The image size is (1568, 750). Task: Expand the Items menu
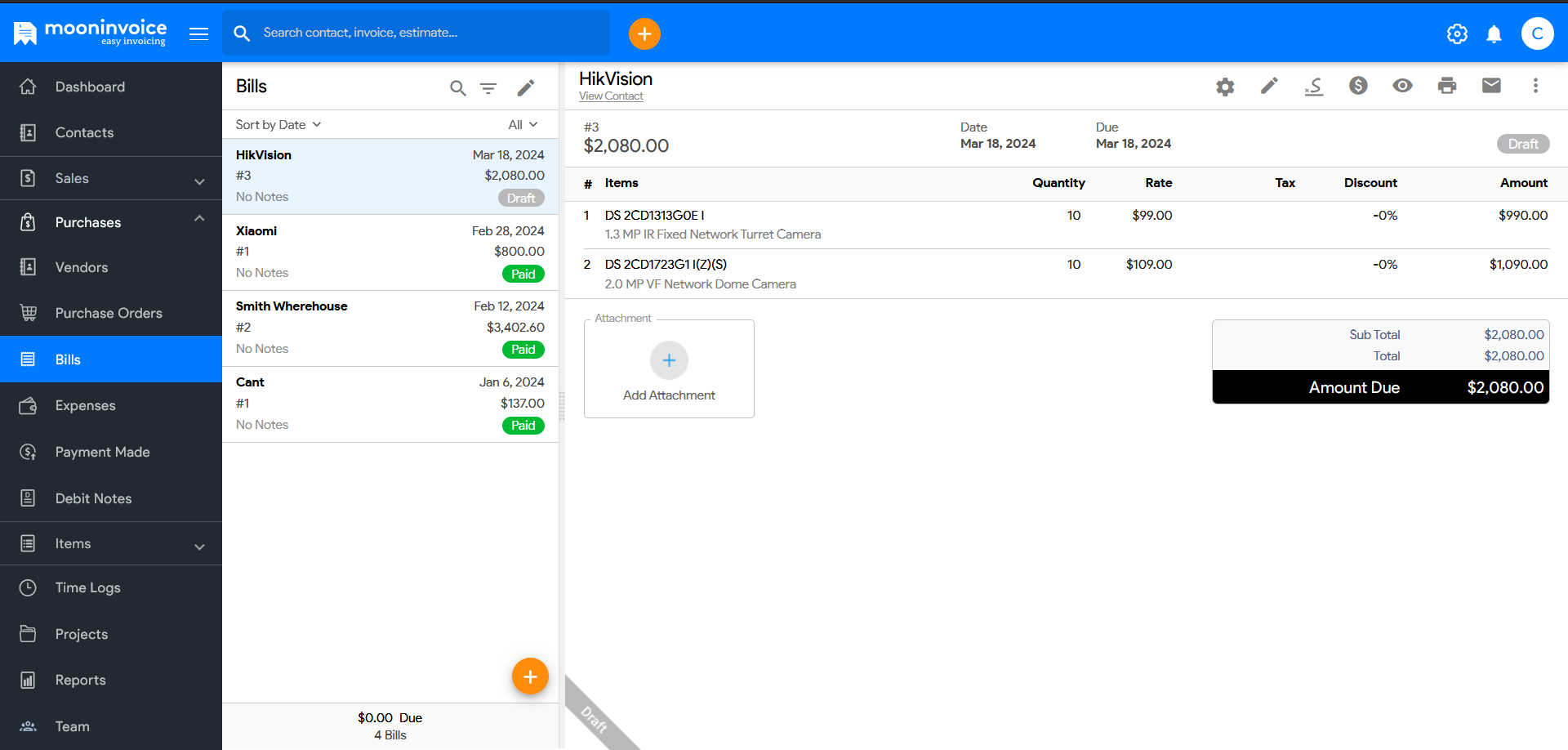point(111,543)
